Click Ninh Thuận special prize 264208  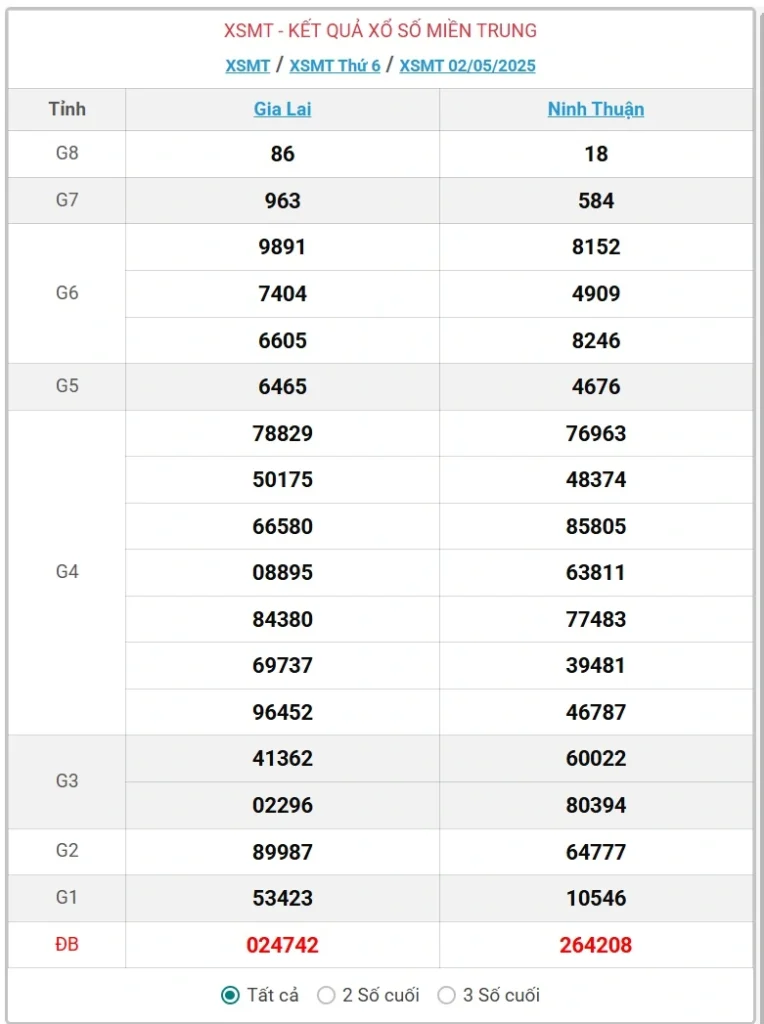click(596, 945)
